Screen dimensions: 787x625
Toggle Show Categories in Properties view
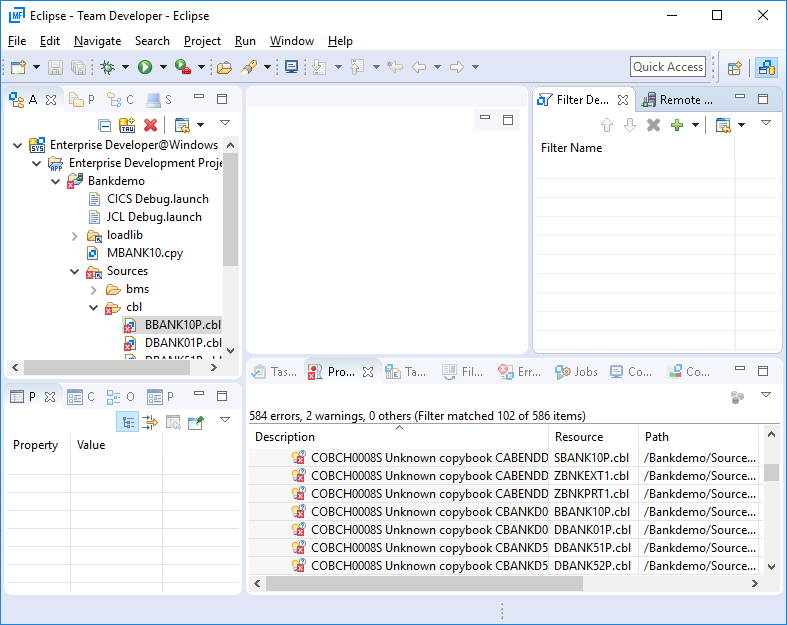tap(127, 422)
